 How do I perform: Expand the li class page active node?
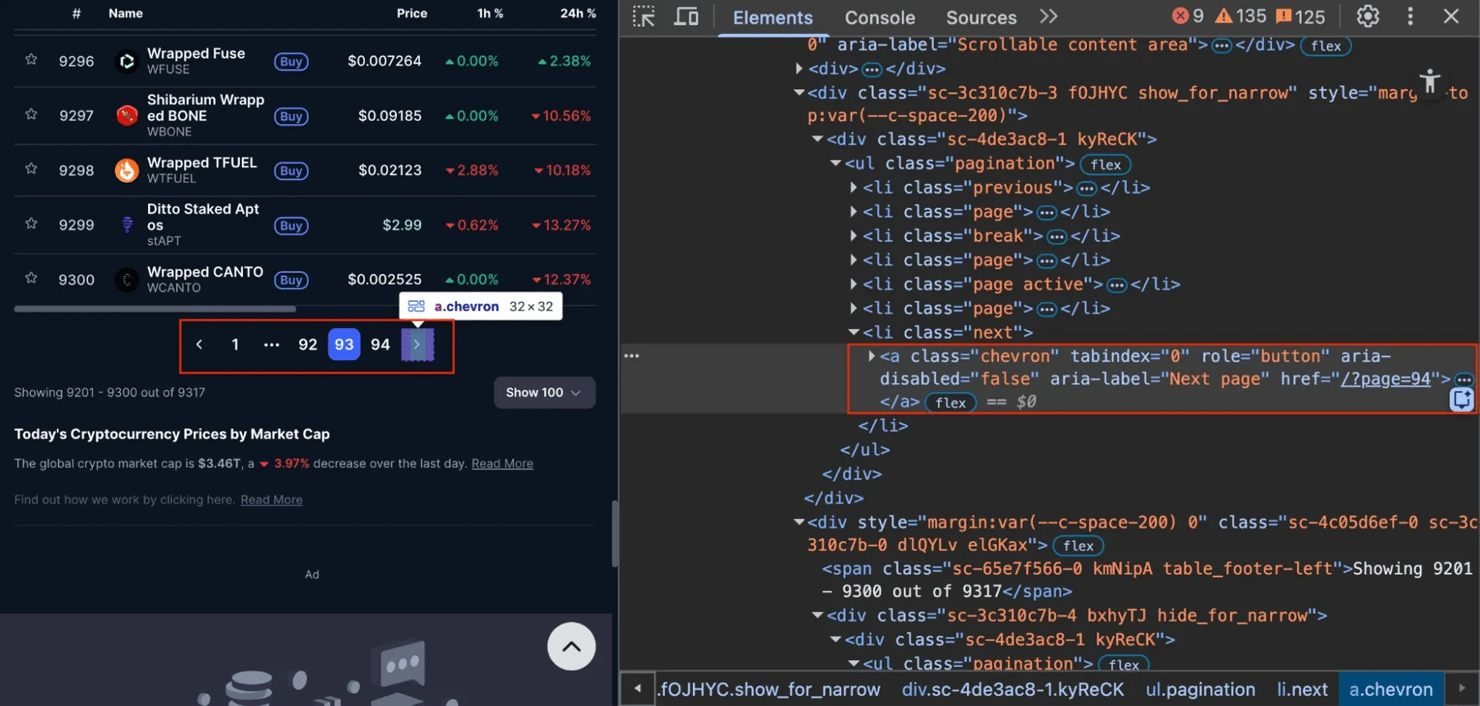(853, 284)
